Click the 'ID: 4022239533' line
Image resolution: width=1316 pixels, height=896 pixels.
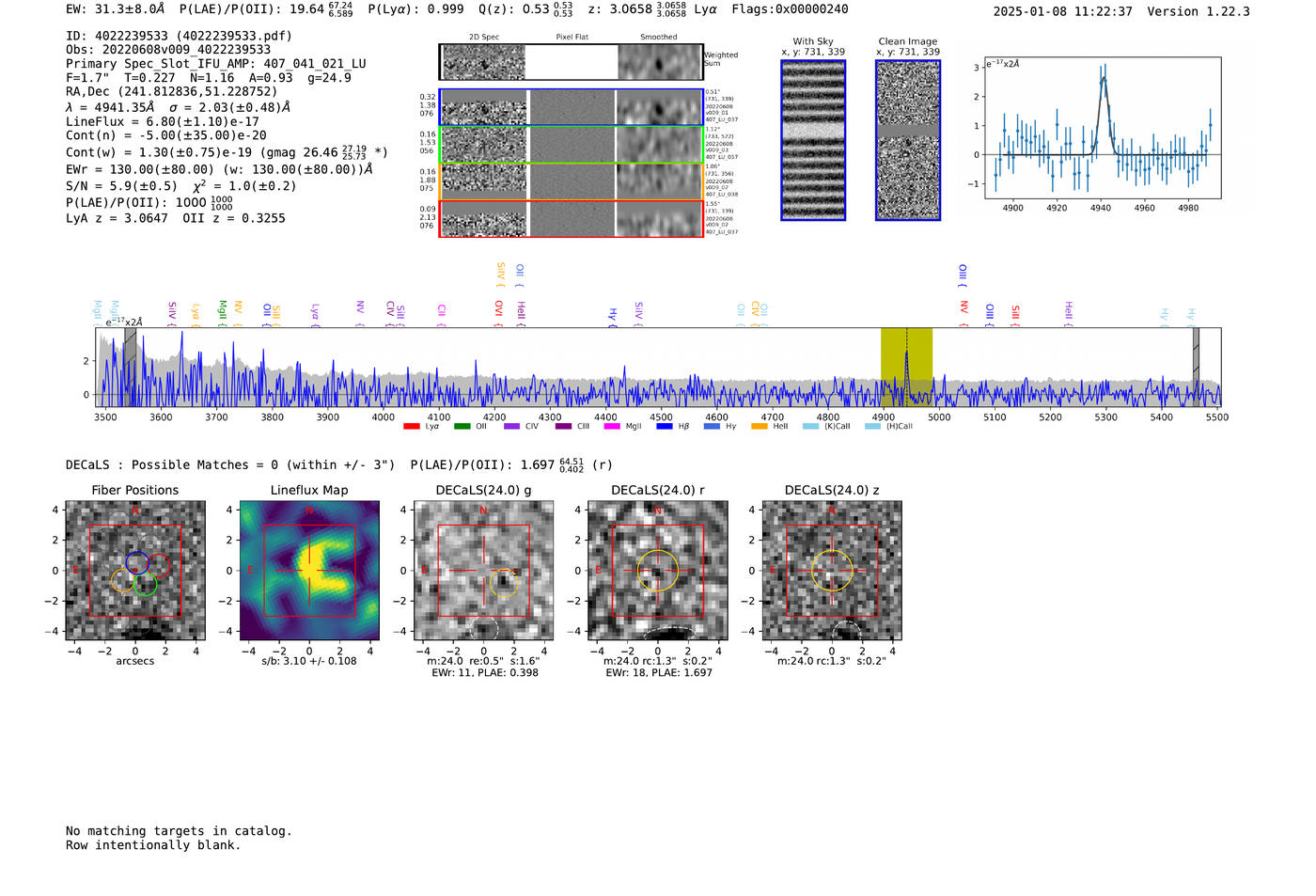(x=179, y=36)
